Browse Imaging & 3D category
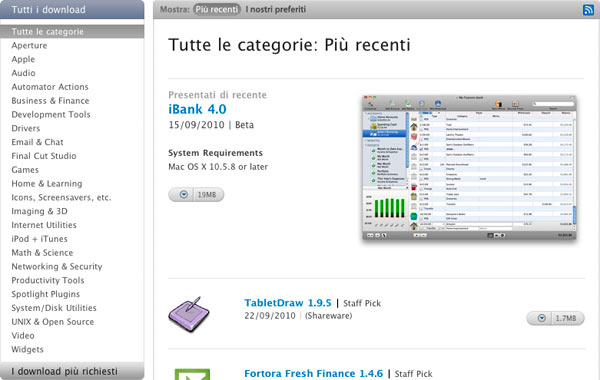Screen dimensions: 600x380 point(39,211)
